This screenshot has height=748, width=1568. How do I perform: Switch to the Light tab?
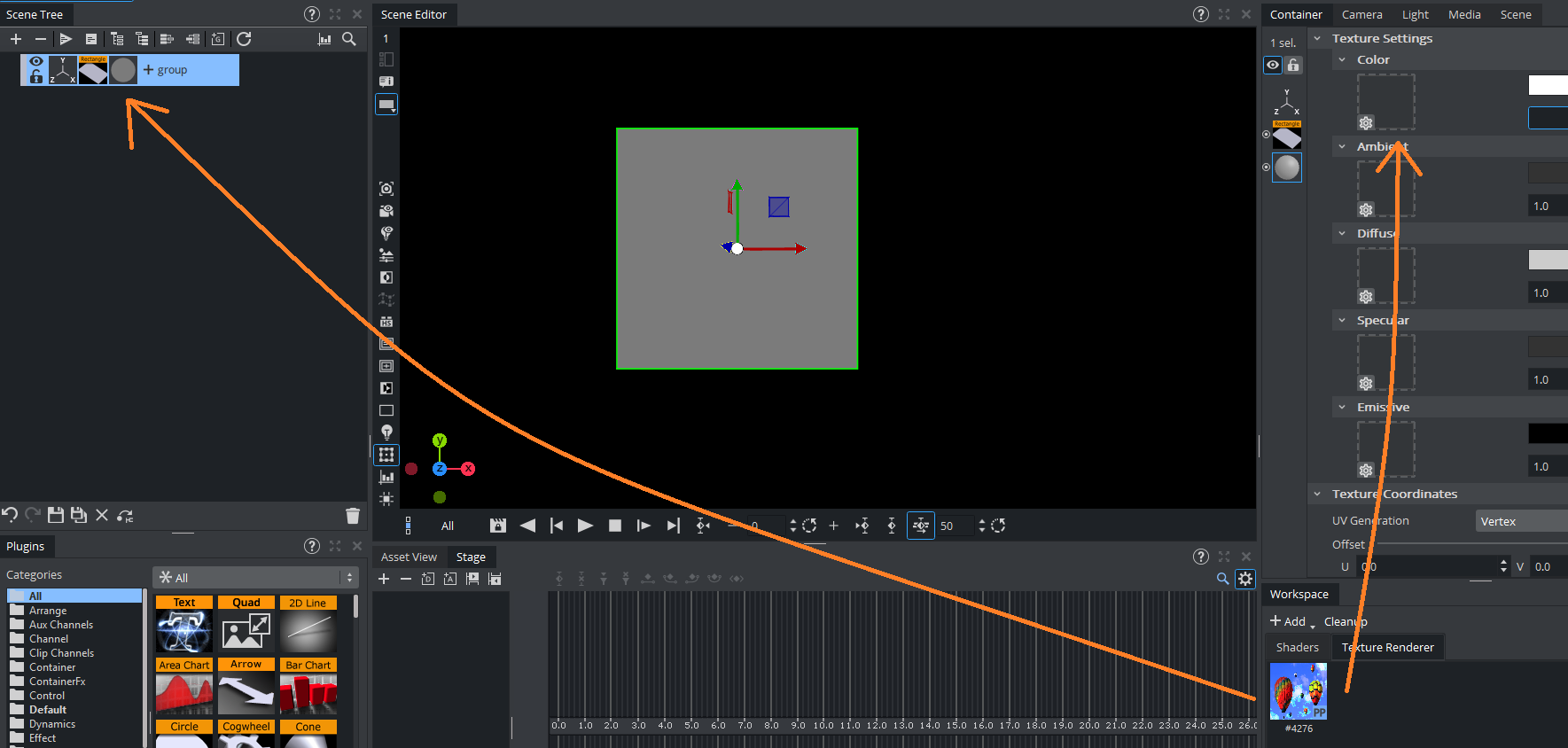click(x=1415, y=14)
